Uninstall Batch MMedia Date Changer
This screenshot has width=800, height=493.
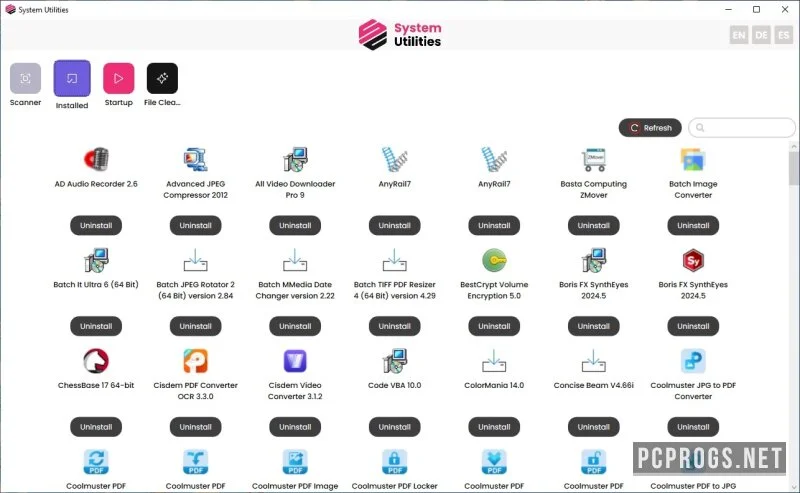click(x=295, y=326)
